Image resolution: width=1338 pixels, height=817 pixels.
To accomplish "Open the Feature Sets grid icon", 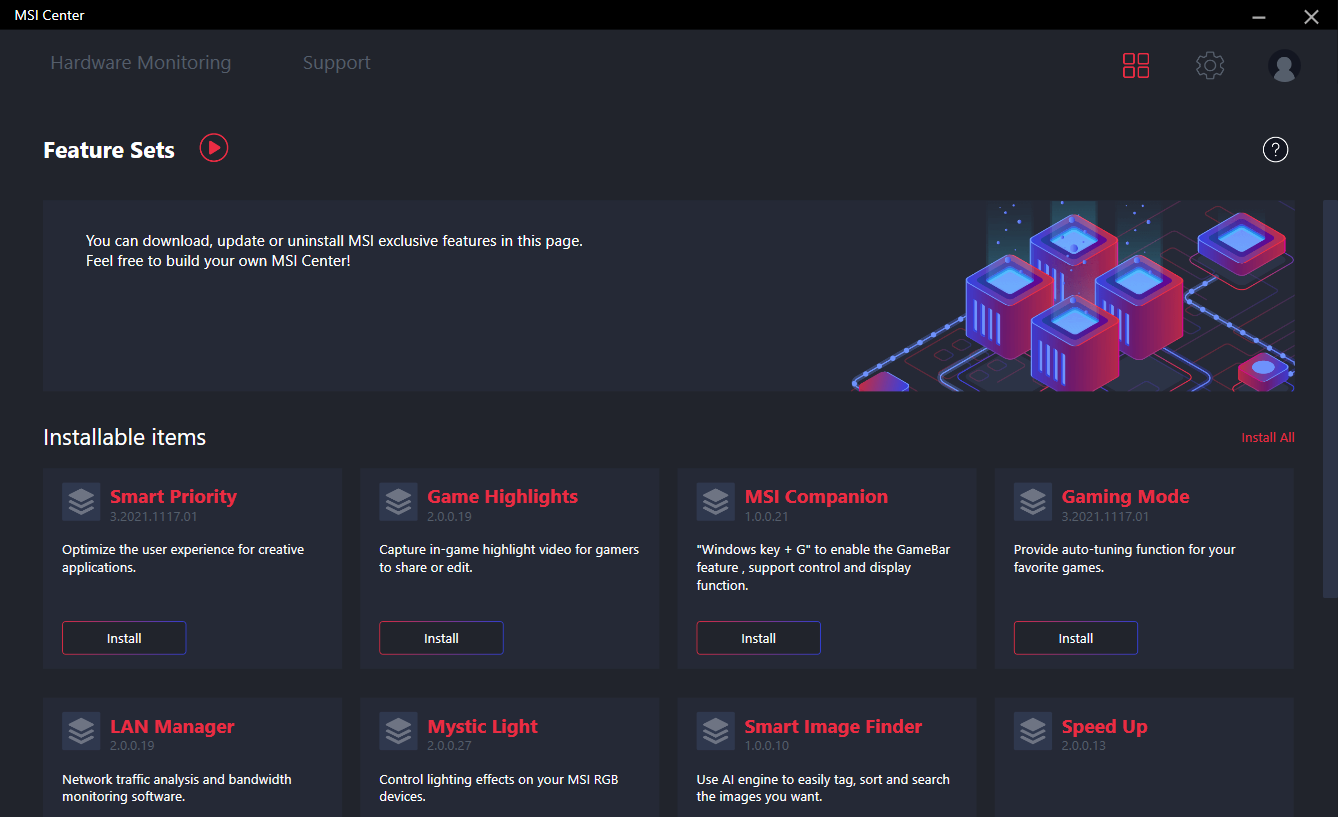I will pos(1136,66).
